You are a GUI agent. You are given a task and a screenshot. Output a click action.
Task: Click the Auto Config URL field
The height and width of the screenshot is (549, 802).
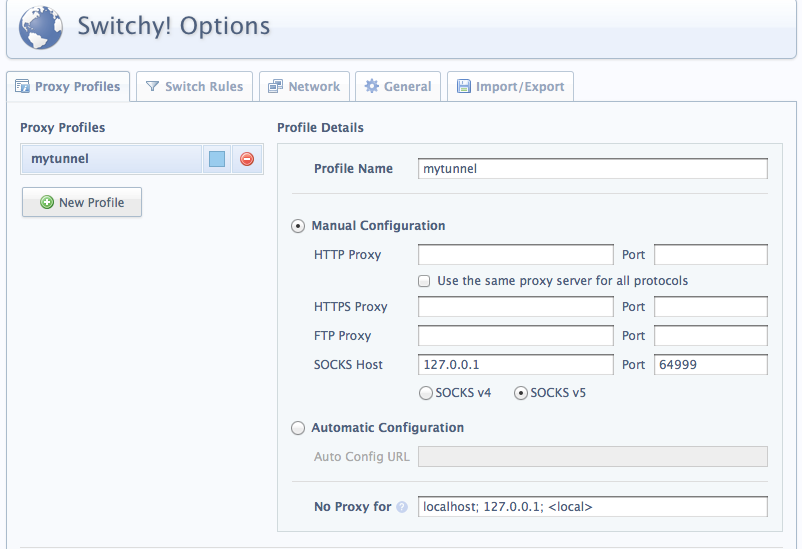pos(593,457)
